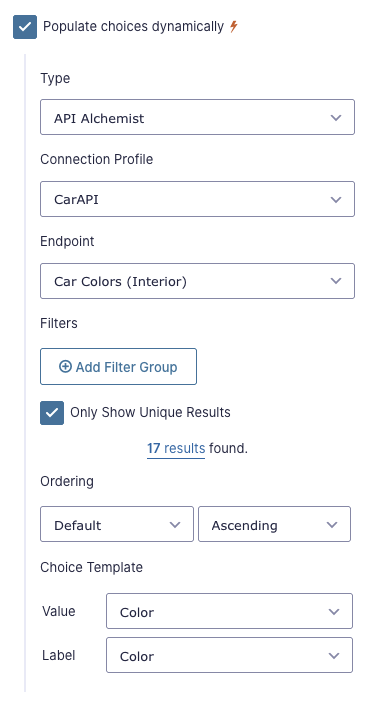The width and height of the screenshot is (367, 706).
Task: Click the chevron arrow on Connection Profile dropdown
Action: pos(335,199)
